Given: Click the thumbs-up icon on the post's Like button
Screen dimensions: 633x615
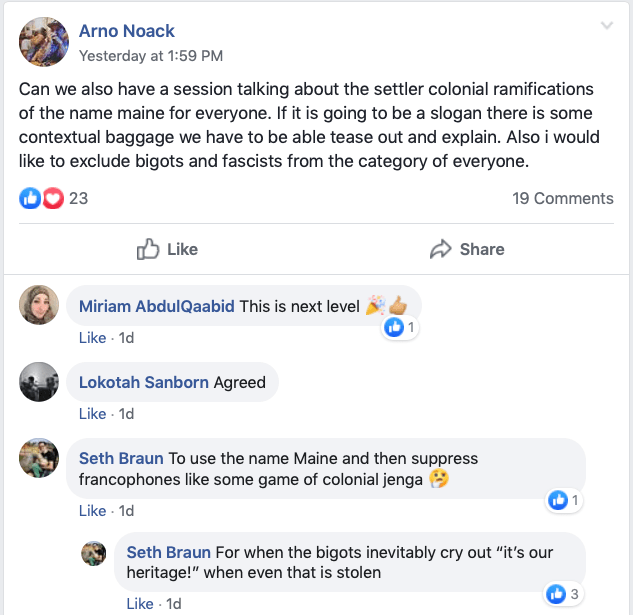Looking at the screenshot, I should coord(148,249).
